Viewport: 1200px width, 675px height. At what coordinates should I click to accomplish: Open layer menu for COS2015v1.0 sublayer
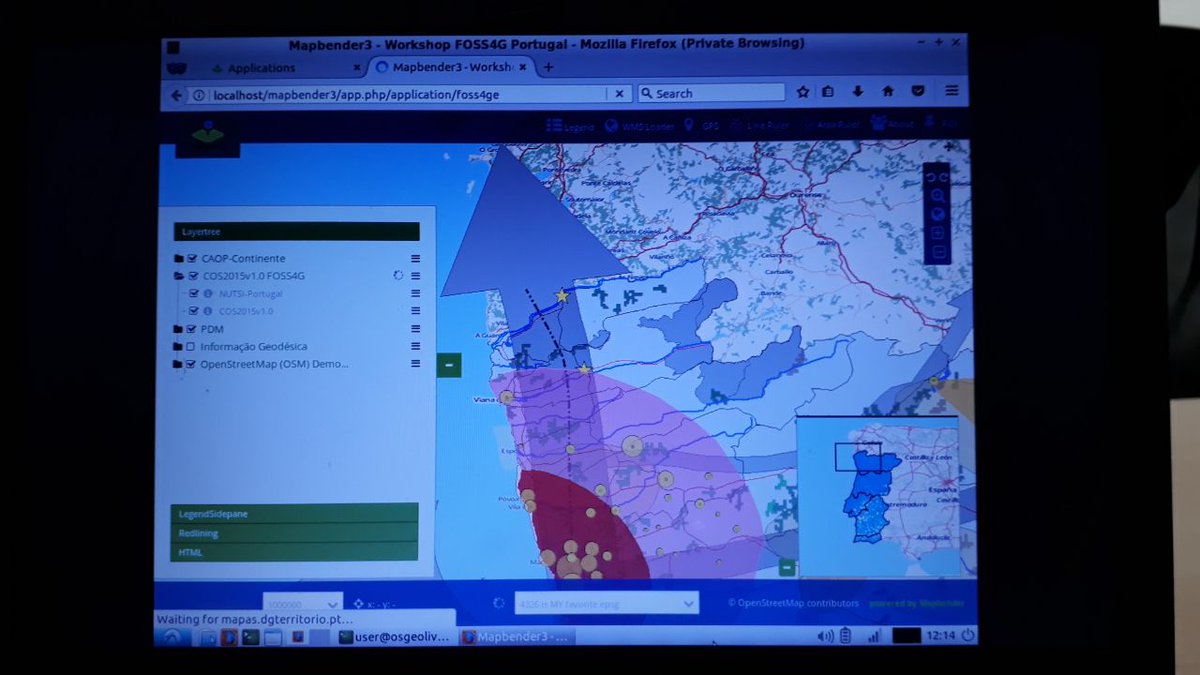(x=415, y=311)
